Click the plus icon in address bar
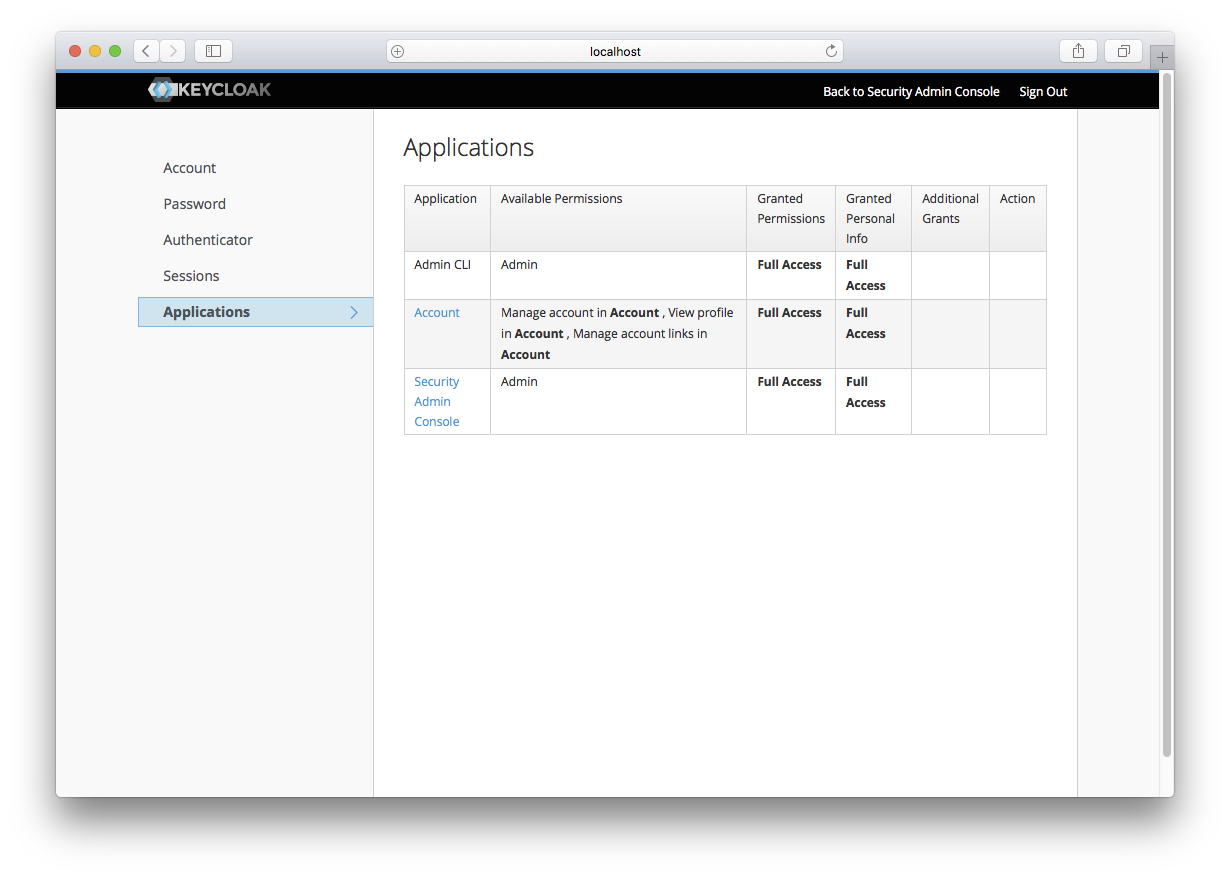 click(398, 51)
